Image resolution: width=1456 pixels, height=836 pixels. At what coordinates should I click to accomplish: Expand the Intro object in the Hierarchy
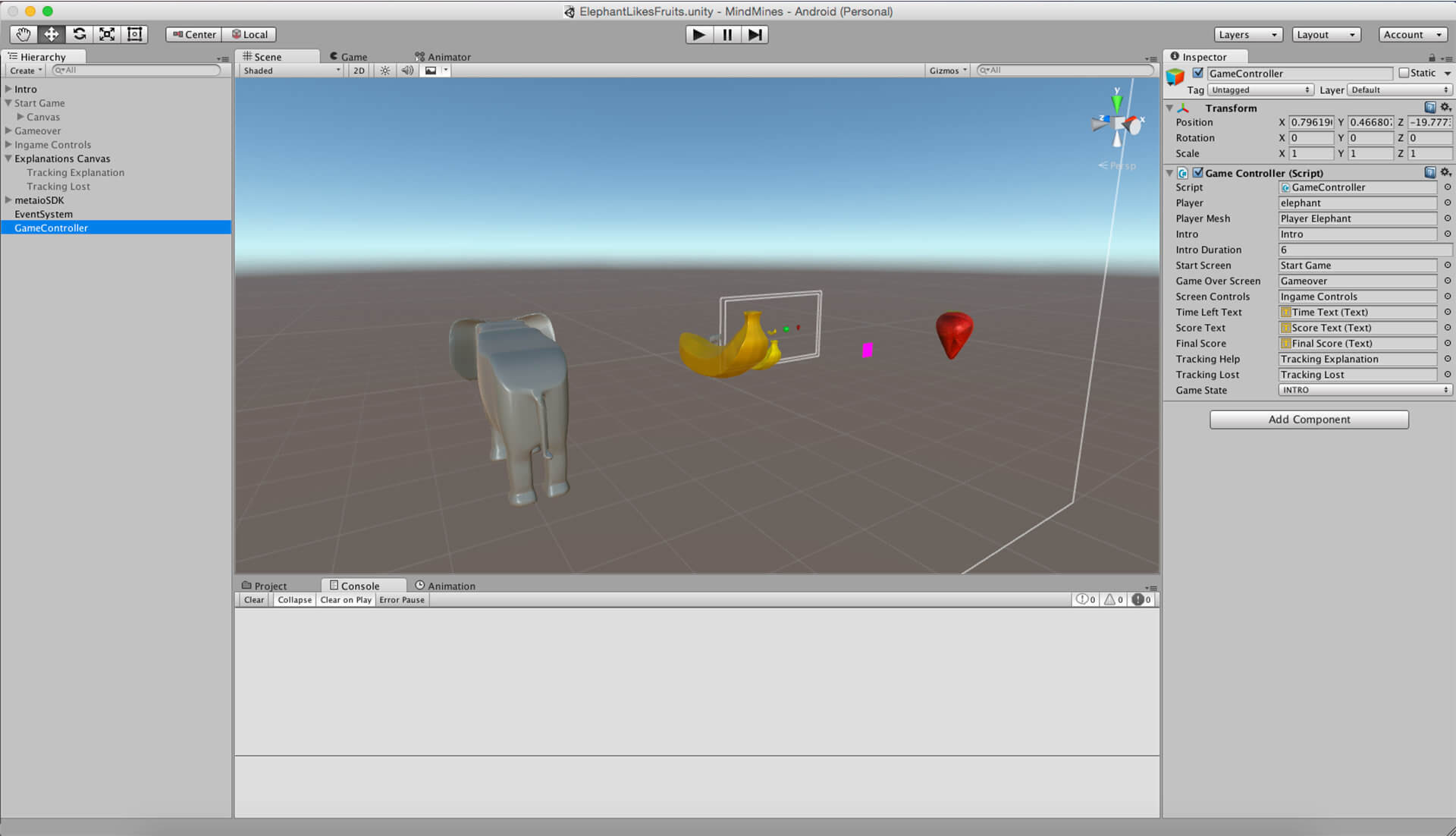point(7,89)
